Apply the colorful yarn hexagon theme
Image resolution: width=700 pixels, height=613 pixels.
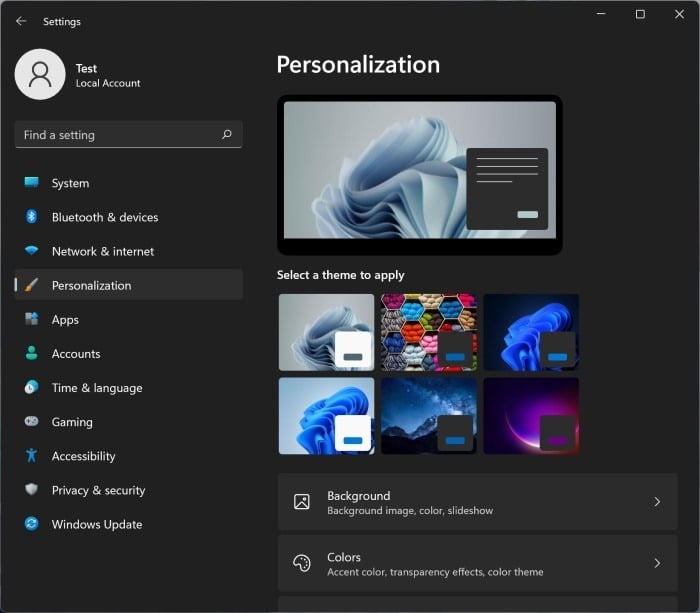click(429, 332)
